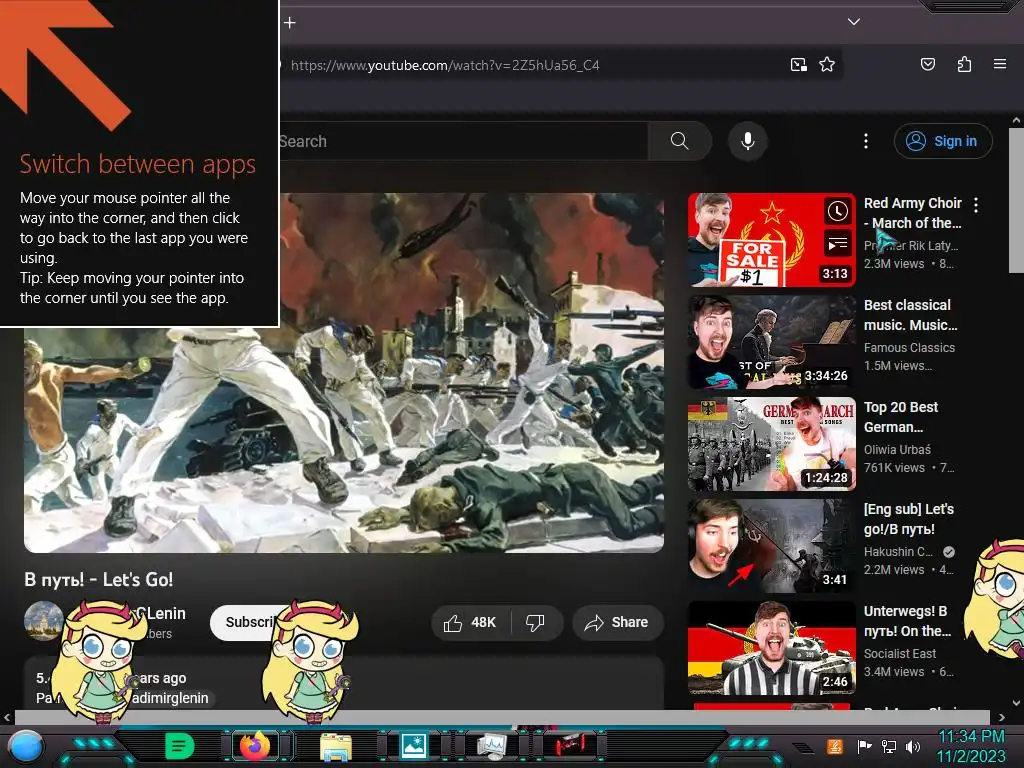This screenshot has width=1024, height=768.
Task: Open the Firefox extensions puzzle icon
Action: click(x=964, y=64)
